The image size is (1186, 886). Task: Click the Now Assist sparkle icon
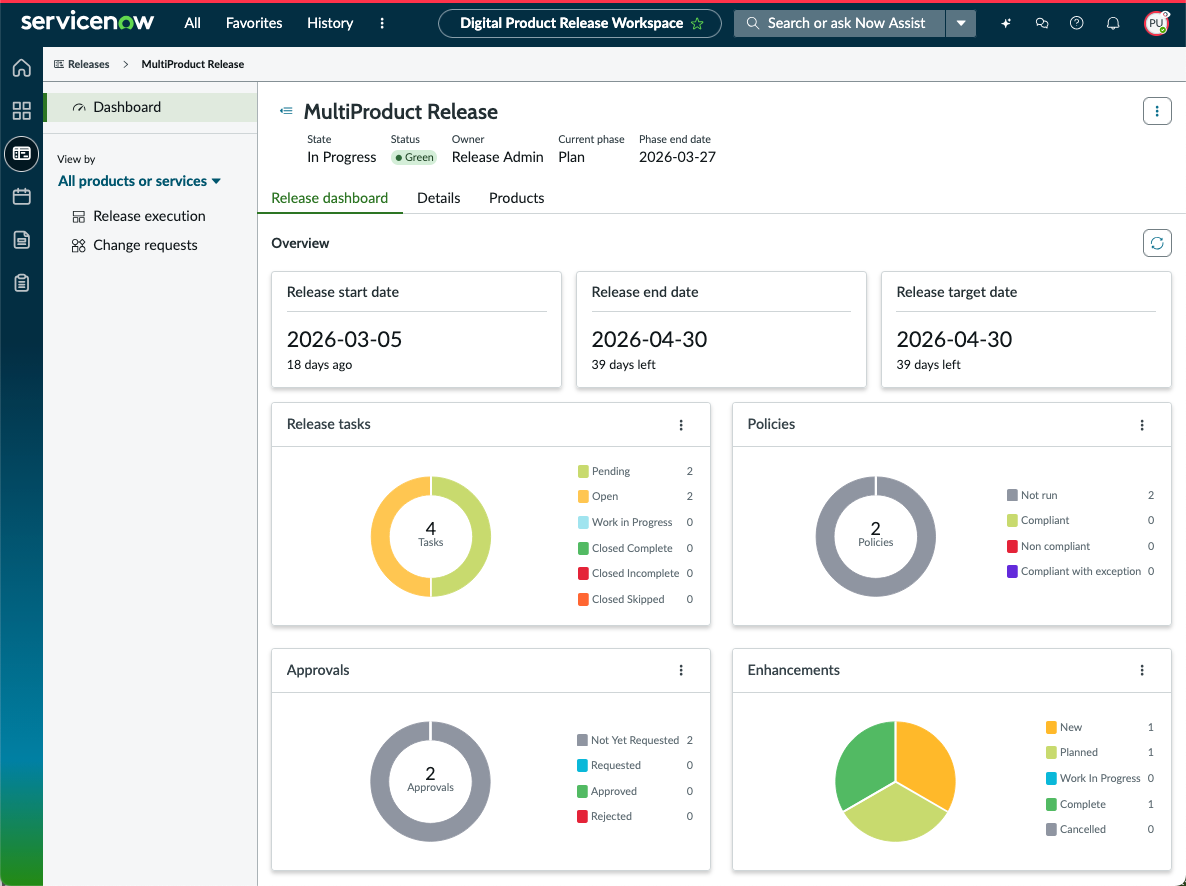pos(1005,23)
